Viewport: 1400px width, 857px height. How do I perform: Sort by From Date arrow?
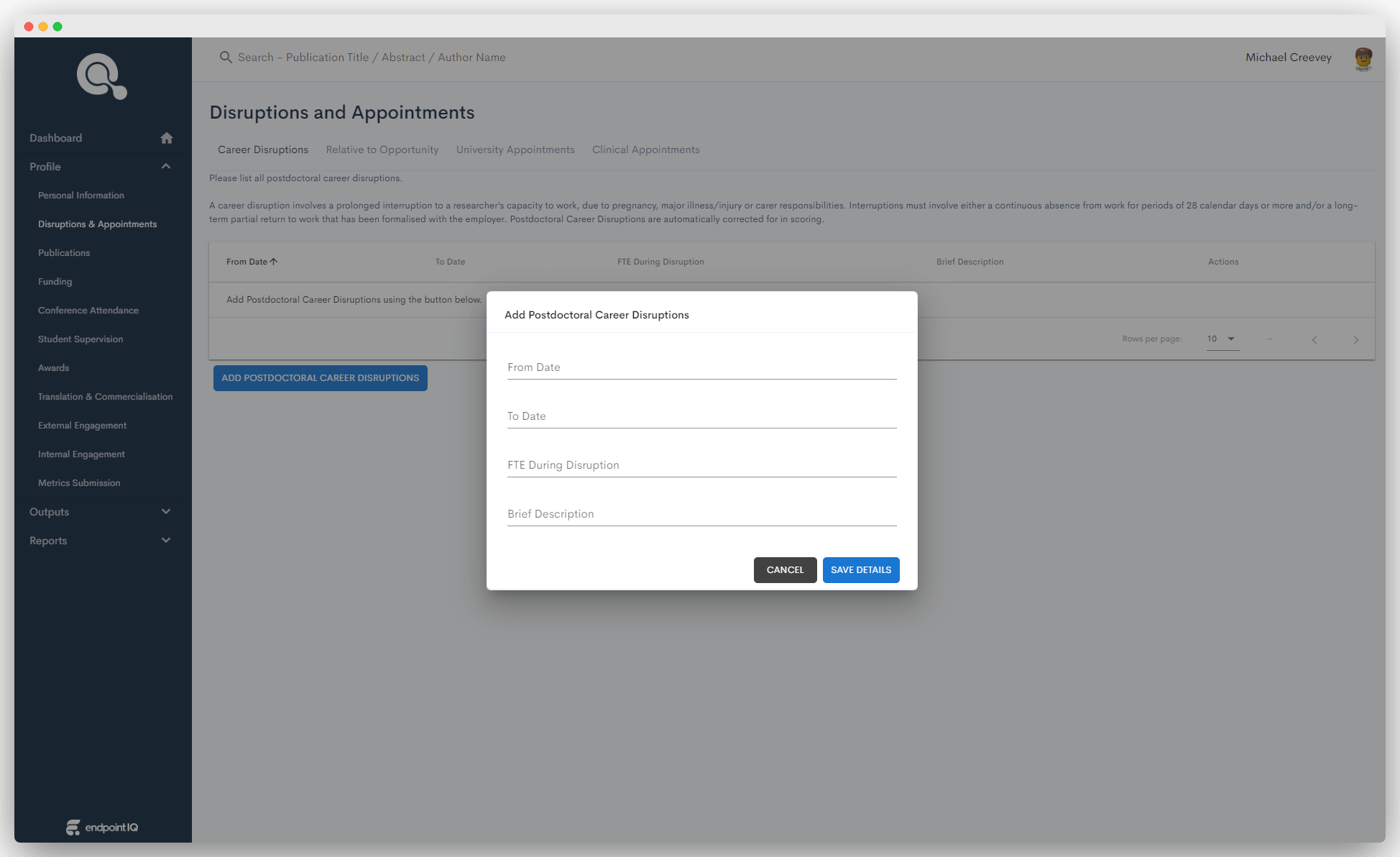pyautogui.click(x=274, y=262)
